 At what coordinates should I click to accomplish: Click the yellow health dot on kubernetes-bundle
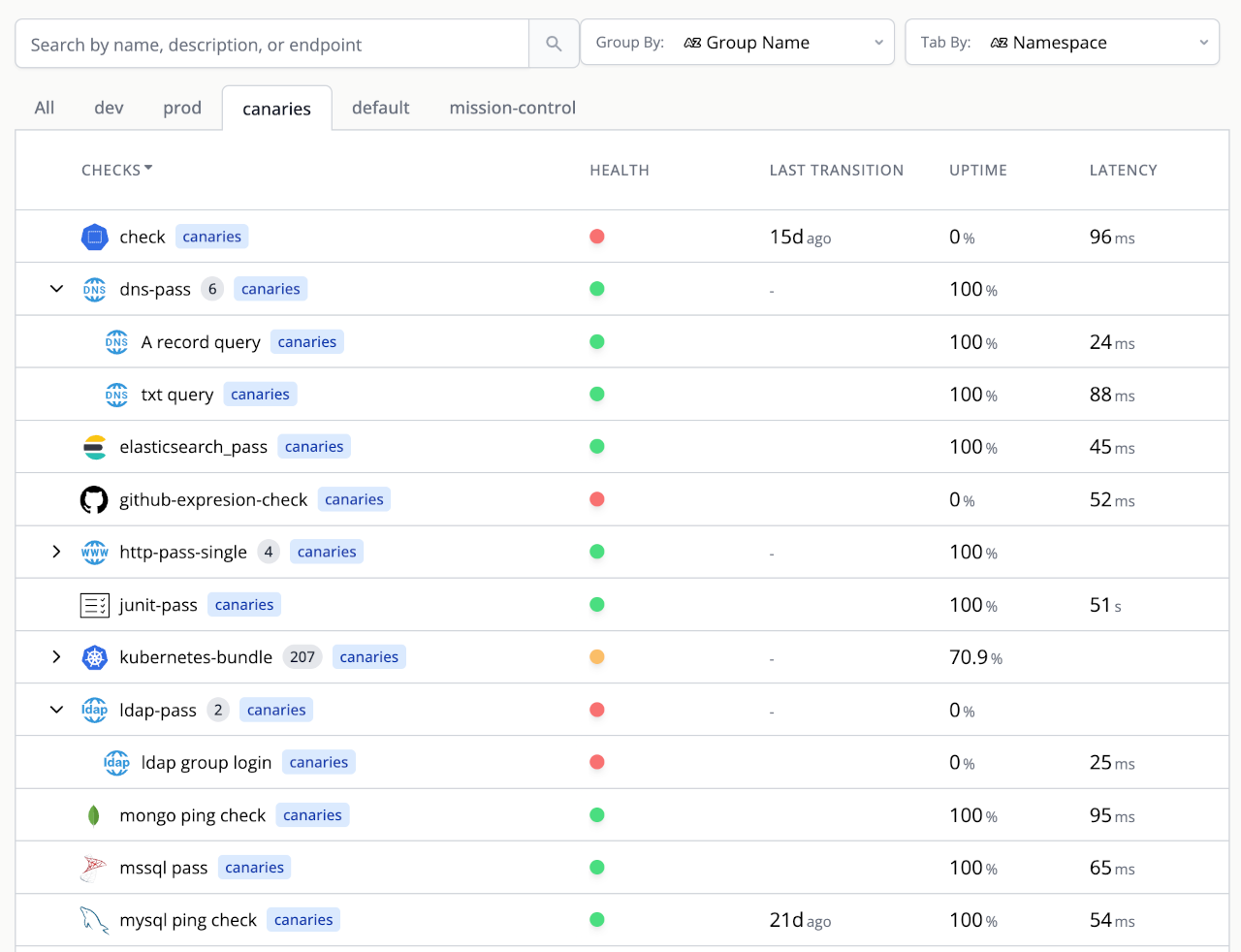[x=597, y=656]
